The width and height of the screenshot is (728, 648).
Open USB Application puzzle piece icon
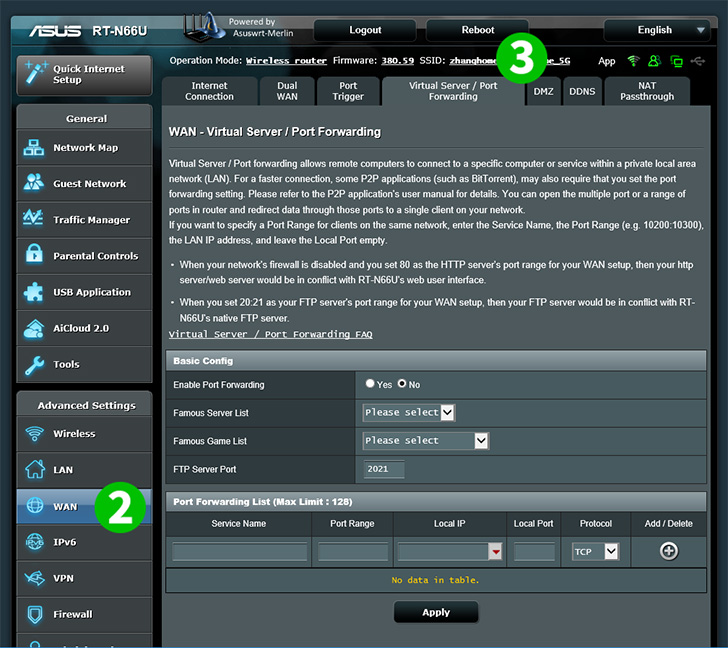coord(34,292)
